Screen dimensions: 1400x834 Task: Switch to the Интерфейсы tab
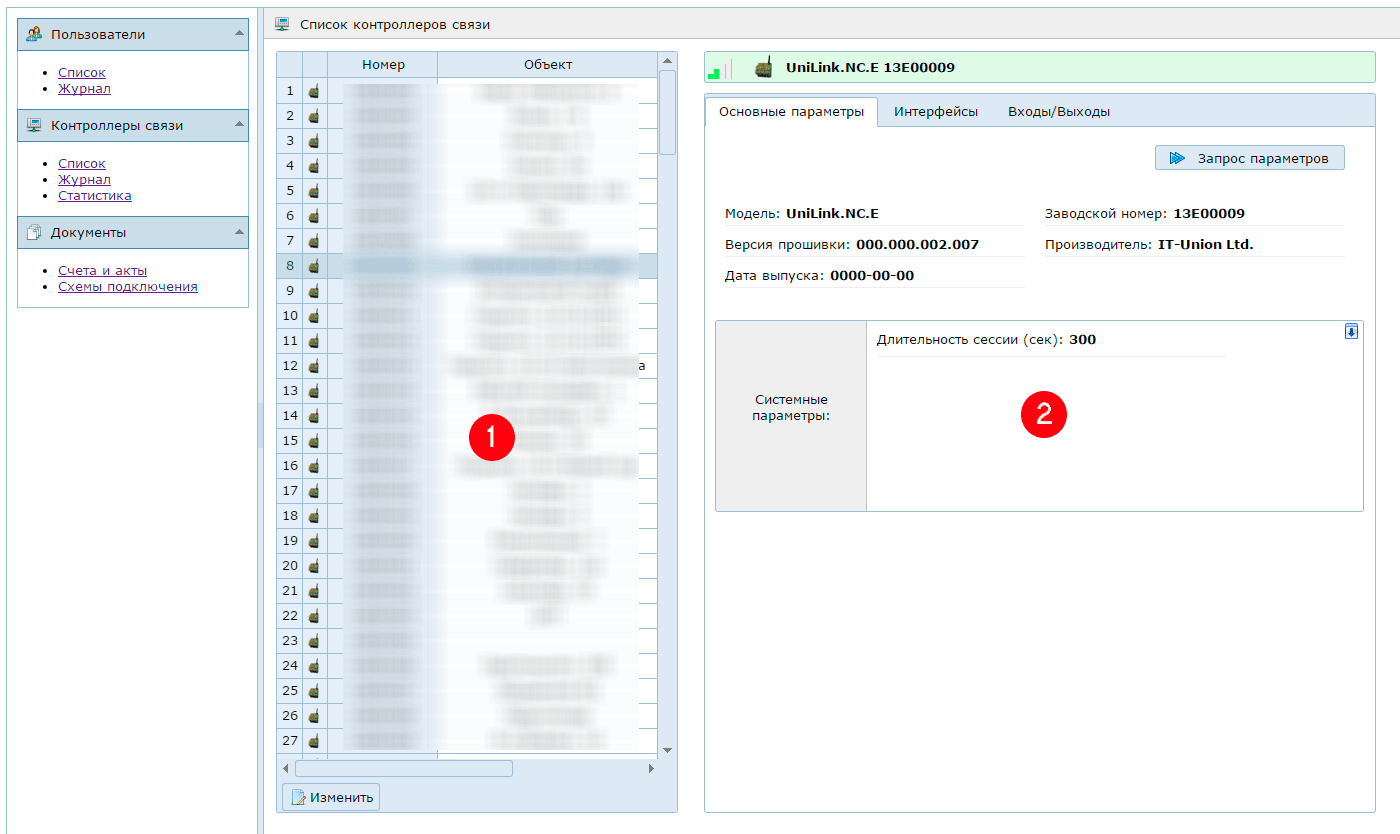tap(935, 112)
